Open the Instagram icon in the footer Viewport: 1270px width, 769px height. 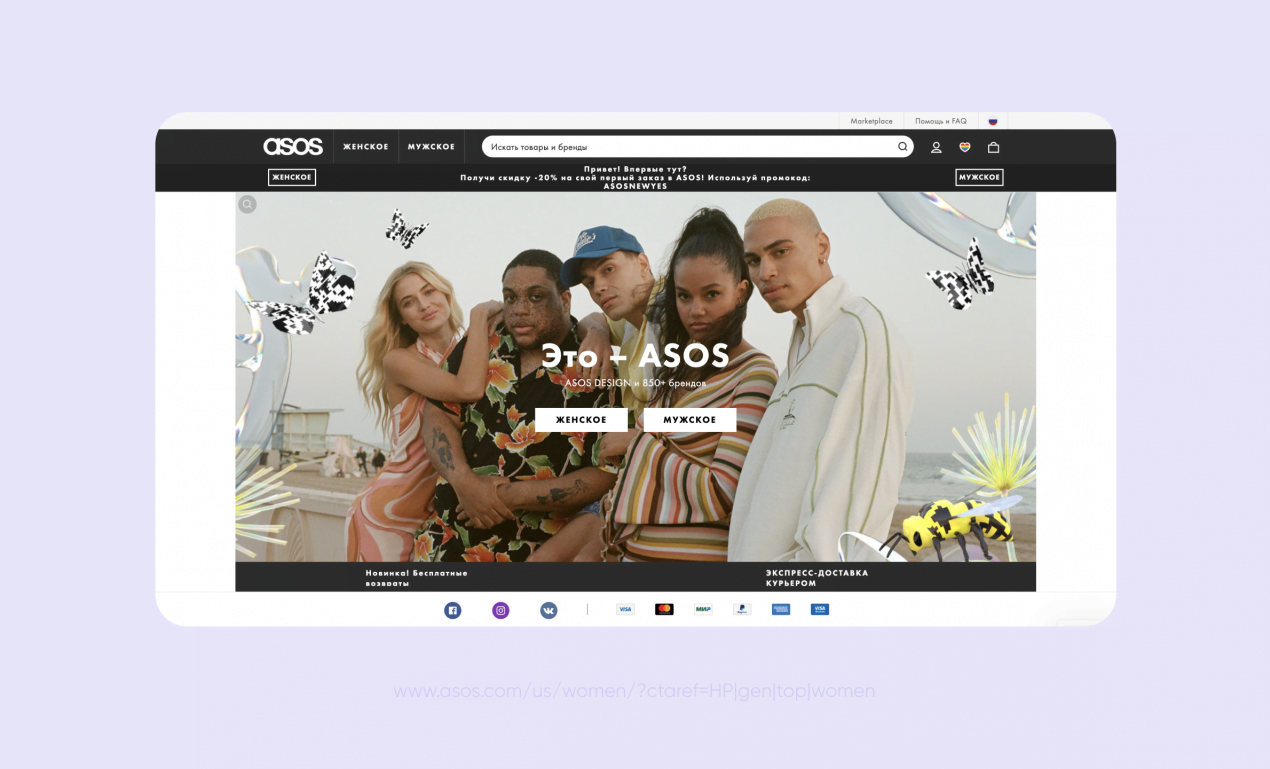tap(501, 610)
